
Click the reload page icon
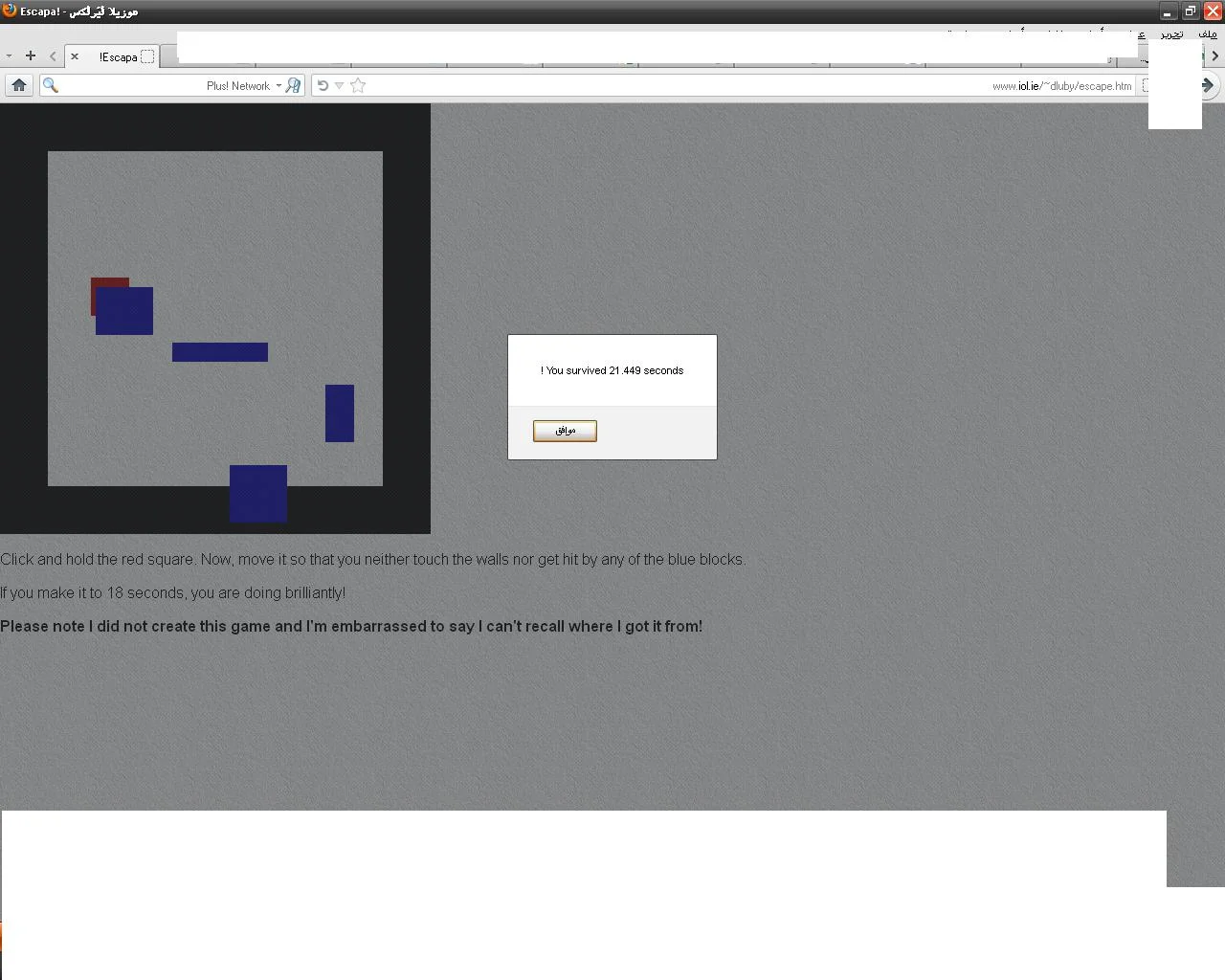pos(323,85)
